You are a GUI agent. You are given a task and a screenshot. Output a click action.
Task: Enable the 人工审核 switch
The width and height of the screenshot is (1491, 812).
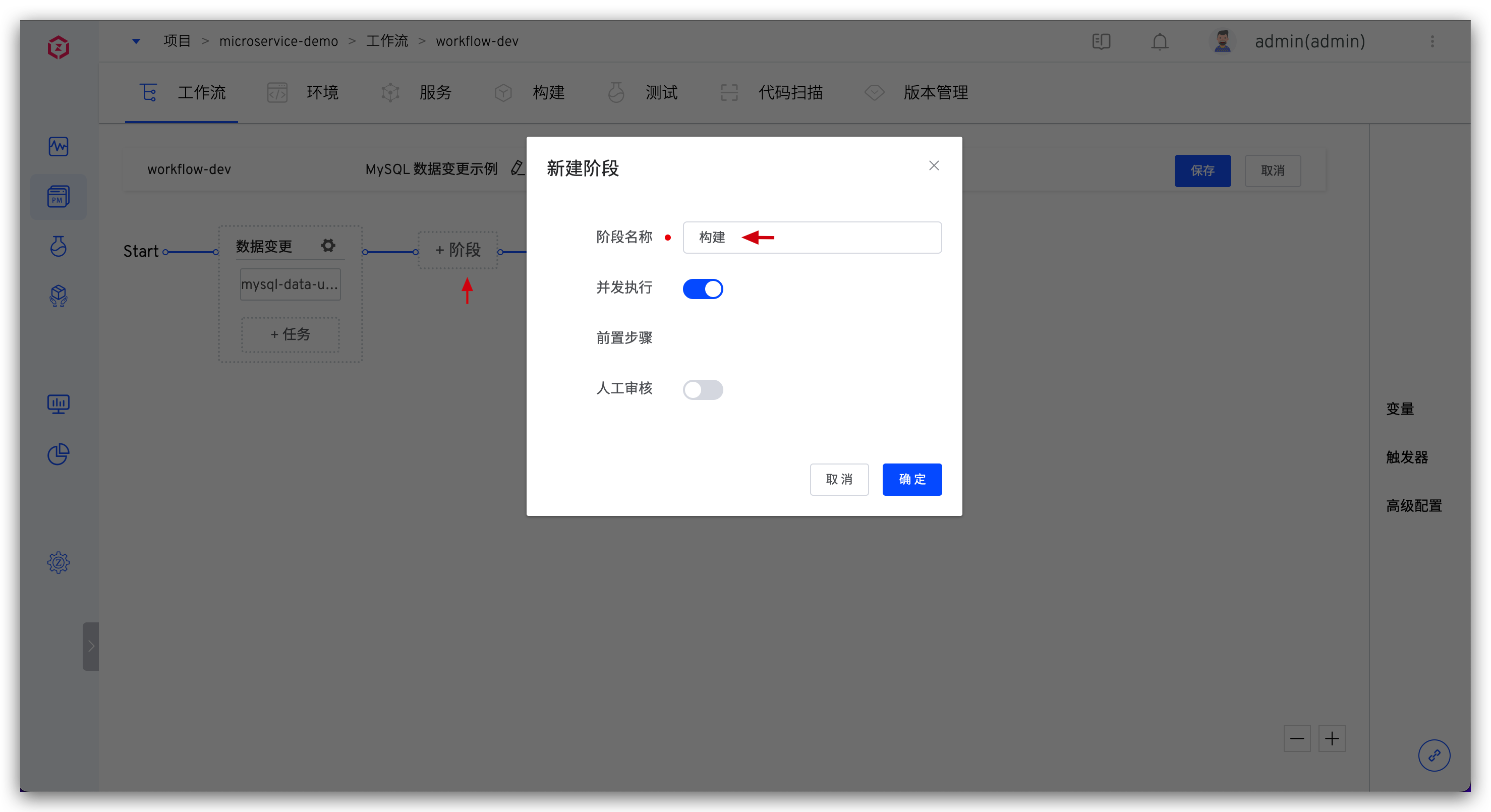pyautogui.click(x=703, y=389)
